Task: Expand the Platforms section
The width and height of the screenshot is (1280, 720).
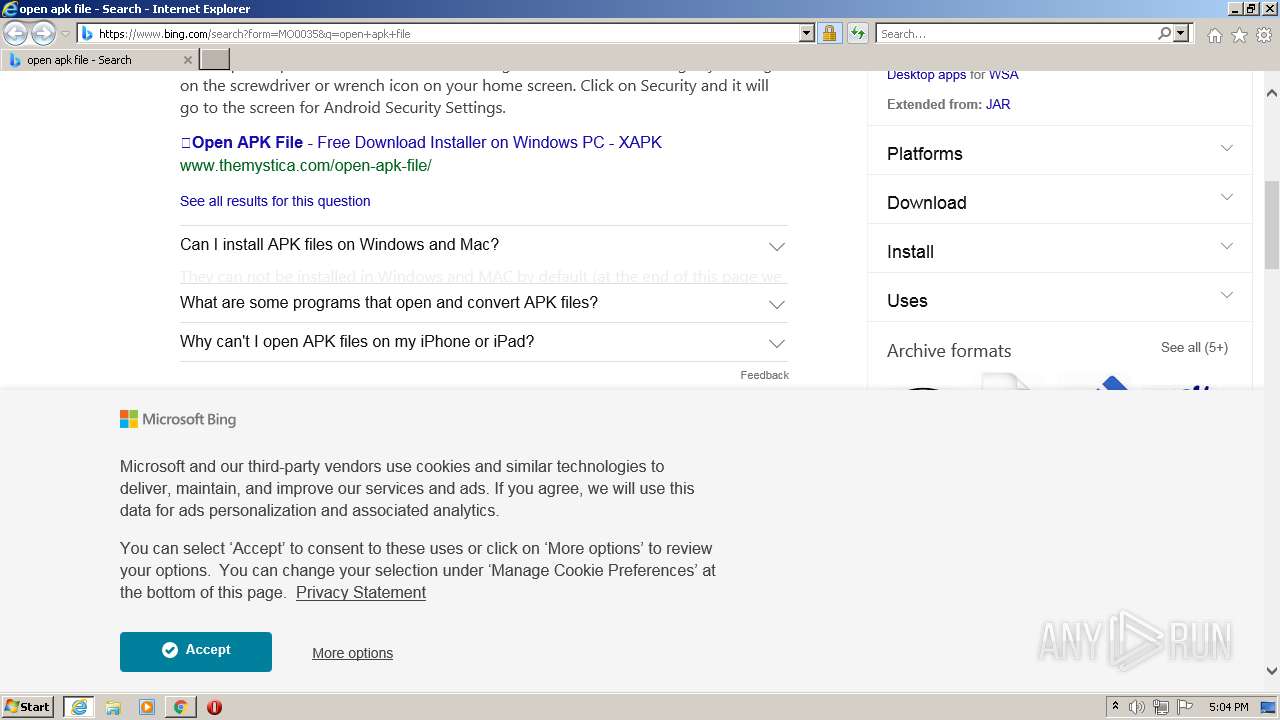Action: [1060, 153]
